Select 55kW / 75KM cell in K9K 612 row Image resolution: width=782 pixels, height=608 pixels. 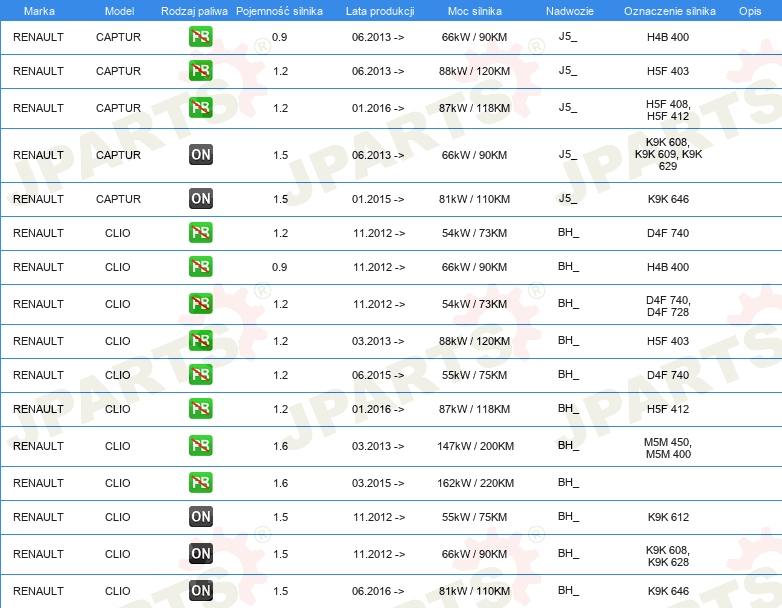[x=474, y=517]
